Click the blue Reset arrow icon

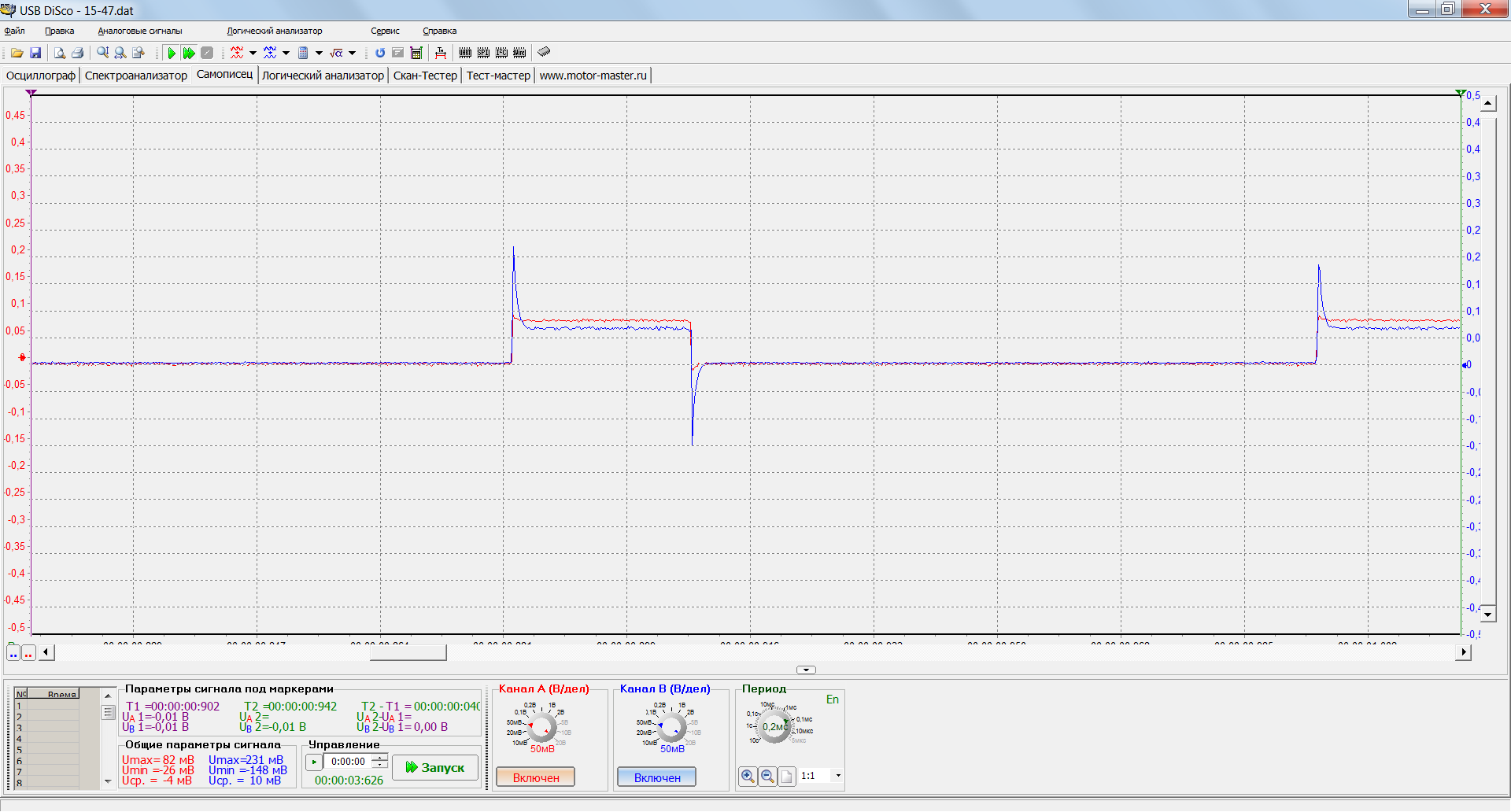pyautogui.click(x=380, y=53)
